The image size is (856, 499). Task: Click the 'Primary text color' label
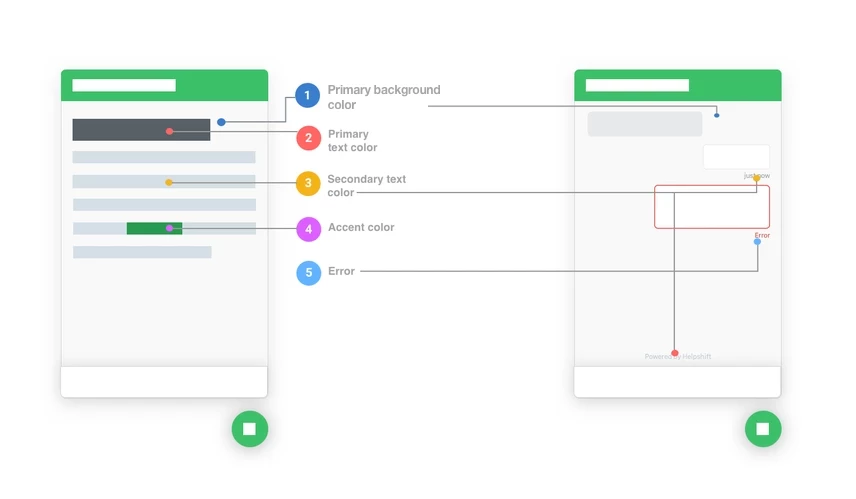pyautogui.click(x=352, y=140)
